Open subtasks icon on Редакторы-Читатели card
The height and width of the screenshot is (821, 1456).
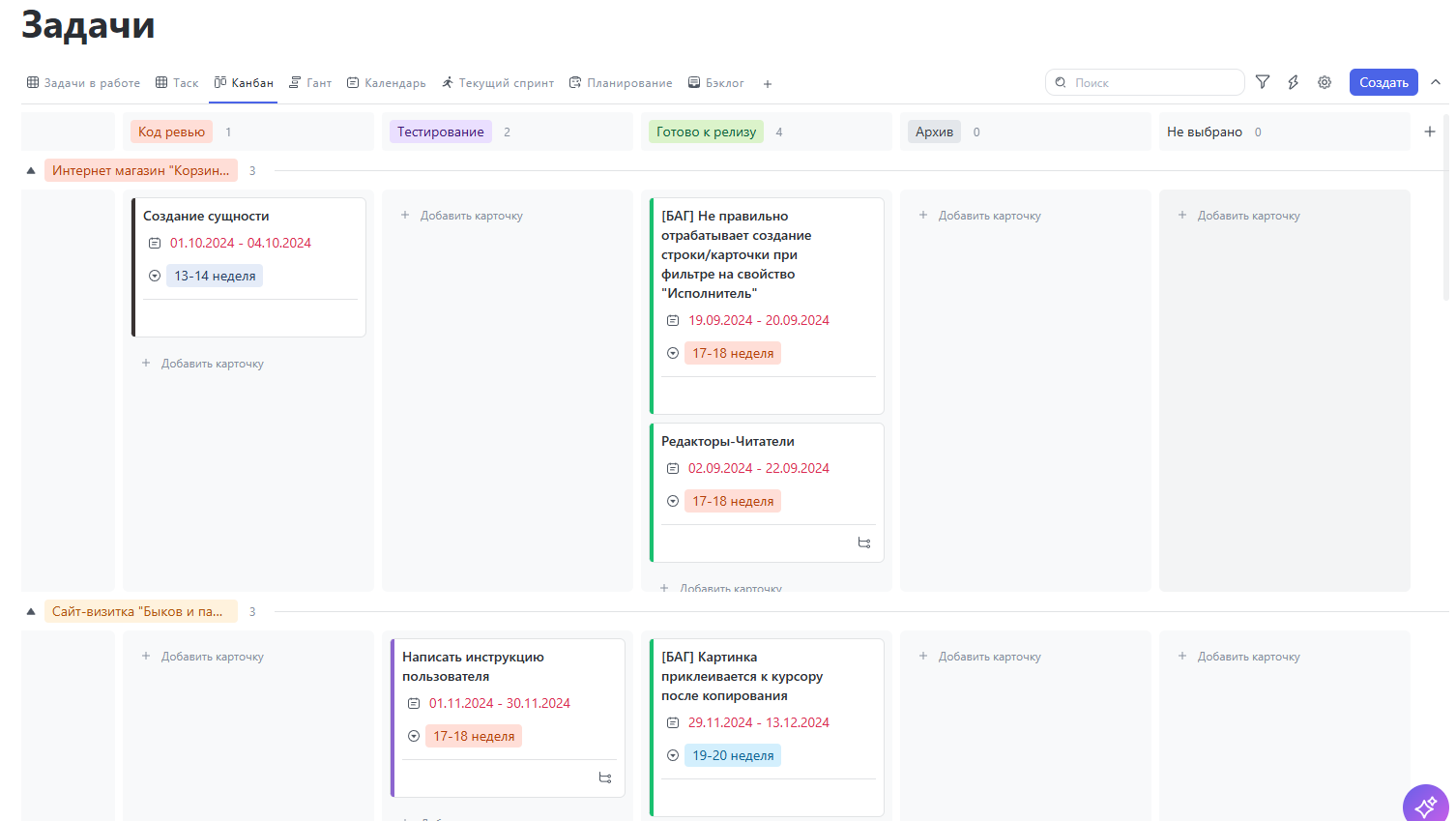tap(863, 542)
